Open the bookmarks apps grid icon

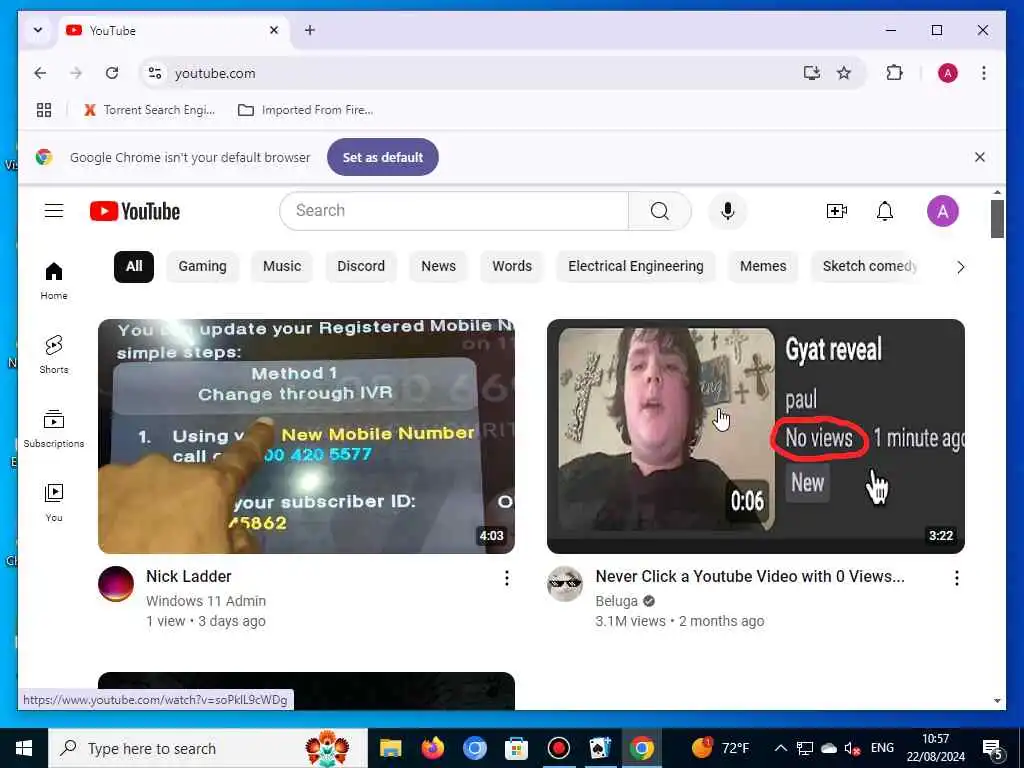[44, 110]
